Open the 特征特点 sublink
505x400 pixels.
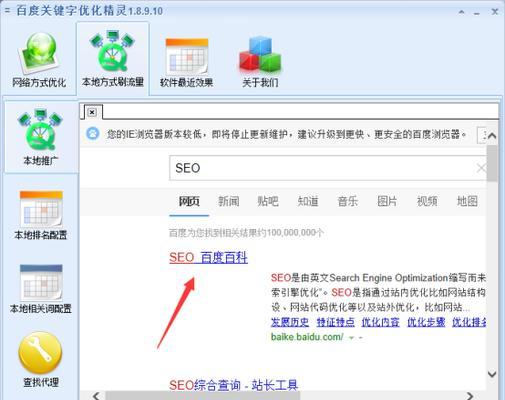point(336,322)
